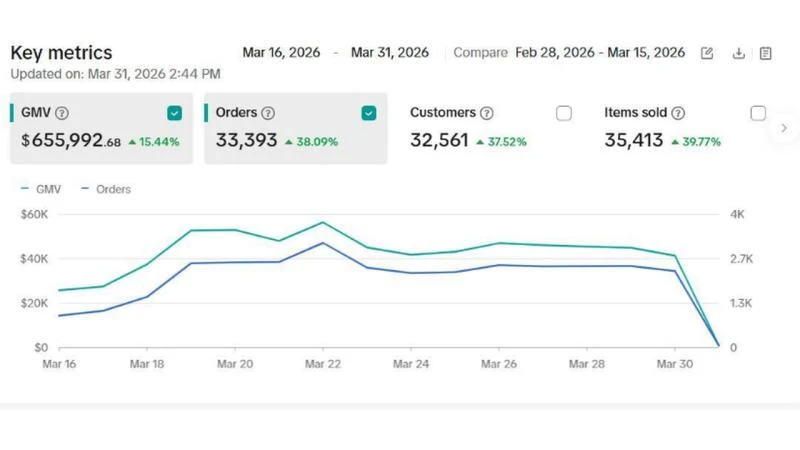Open the GMV help tooltip icon
The image size is (800, 450).
click(62, 113)
